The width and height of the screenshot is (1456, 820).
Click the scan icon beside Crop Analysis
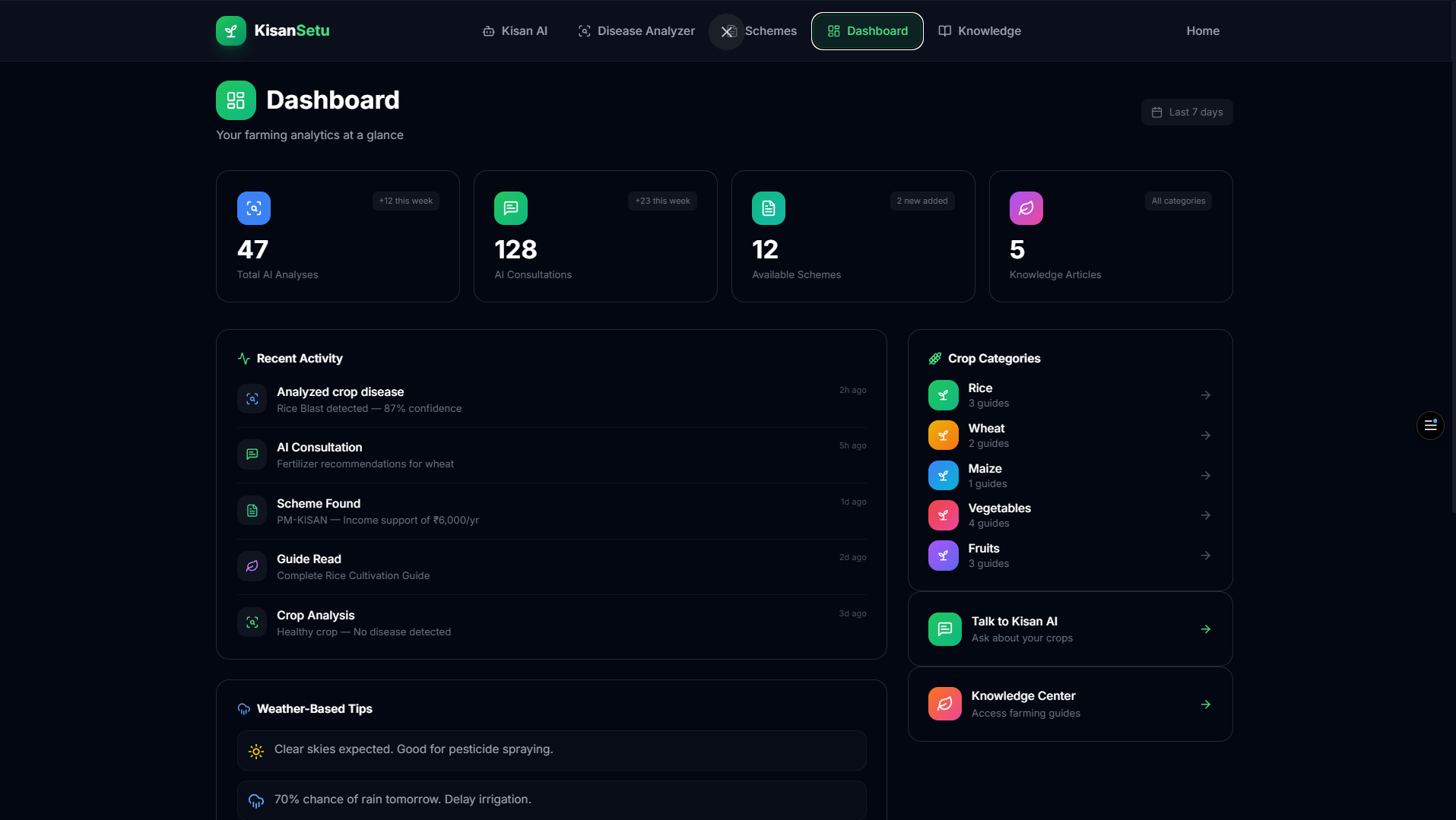pyautogui.click(x=252, y=622)
